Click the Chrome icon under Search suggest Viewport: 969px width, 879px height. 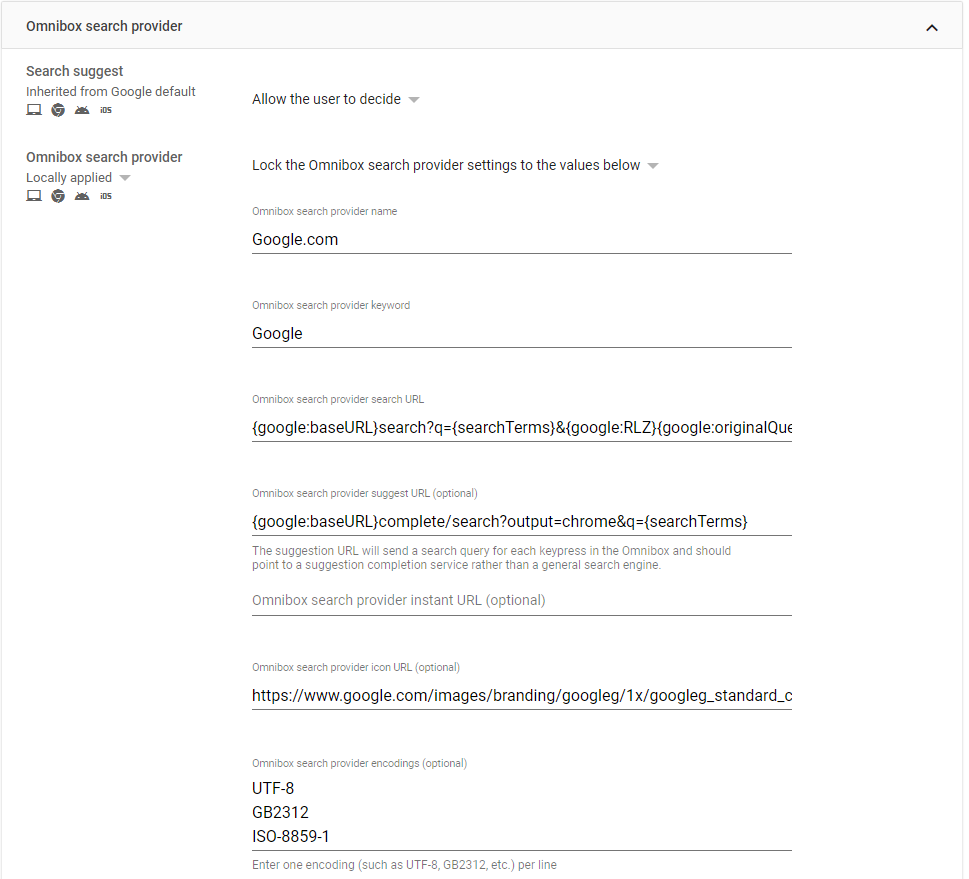[58, 110]
